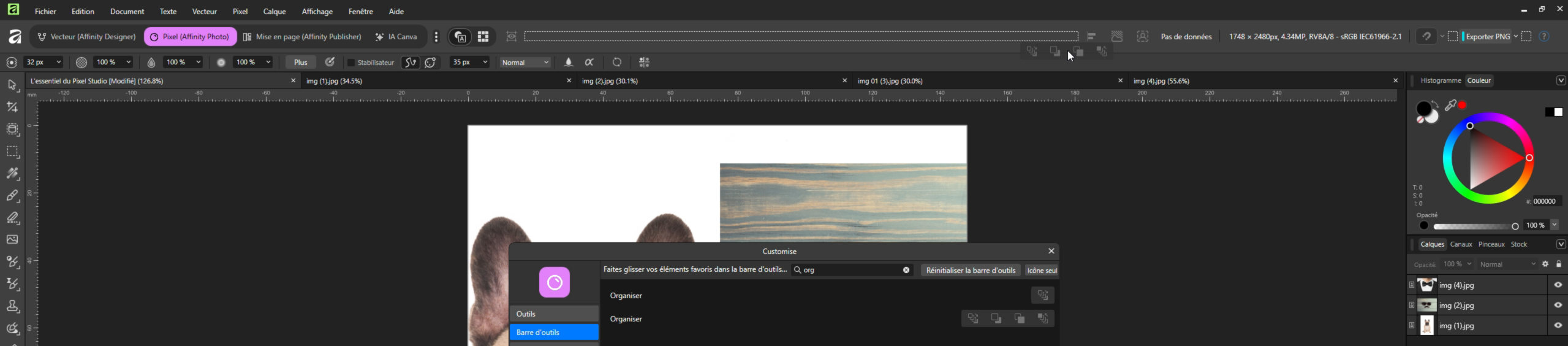Toggle visibility of img (1).jpg layer
Image resolution: width=1568 pixels, height=346 pixels.
[1558, 326]
